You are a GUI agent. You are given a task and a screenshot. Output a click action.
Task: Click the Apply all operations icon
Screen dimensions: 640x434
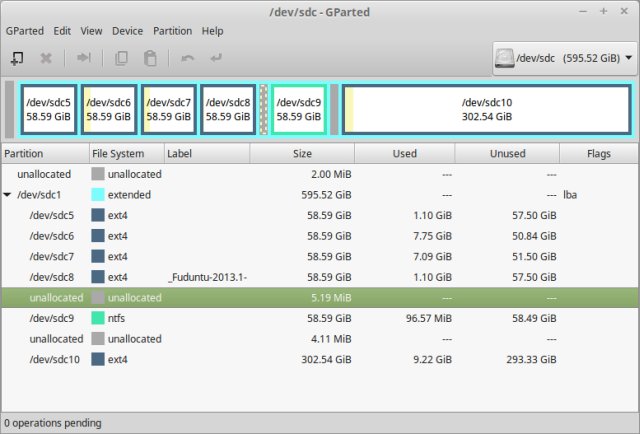pos(216,58)
